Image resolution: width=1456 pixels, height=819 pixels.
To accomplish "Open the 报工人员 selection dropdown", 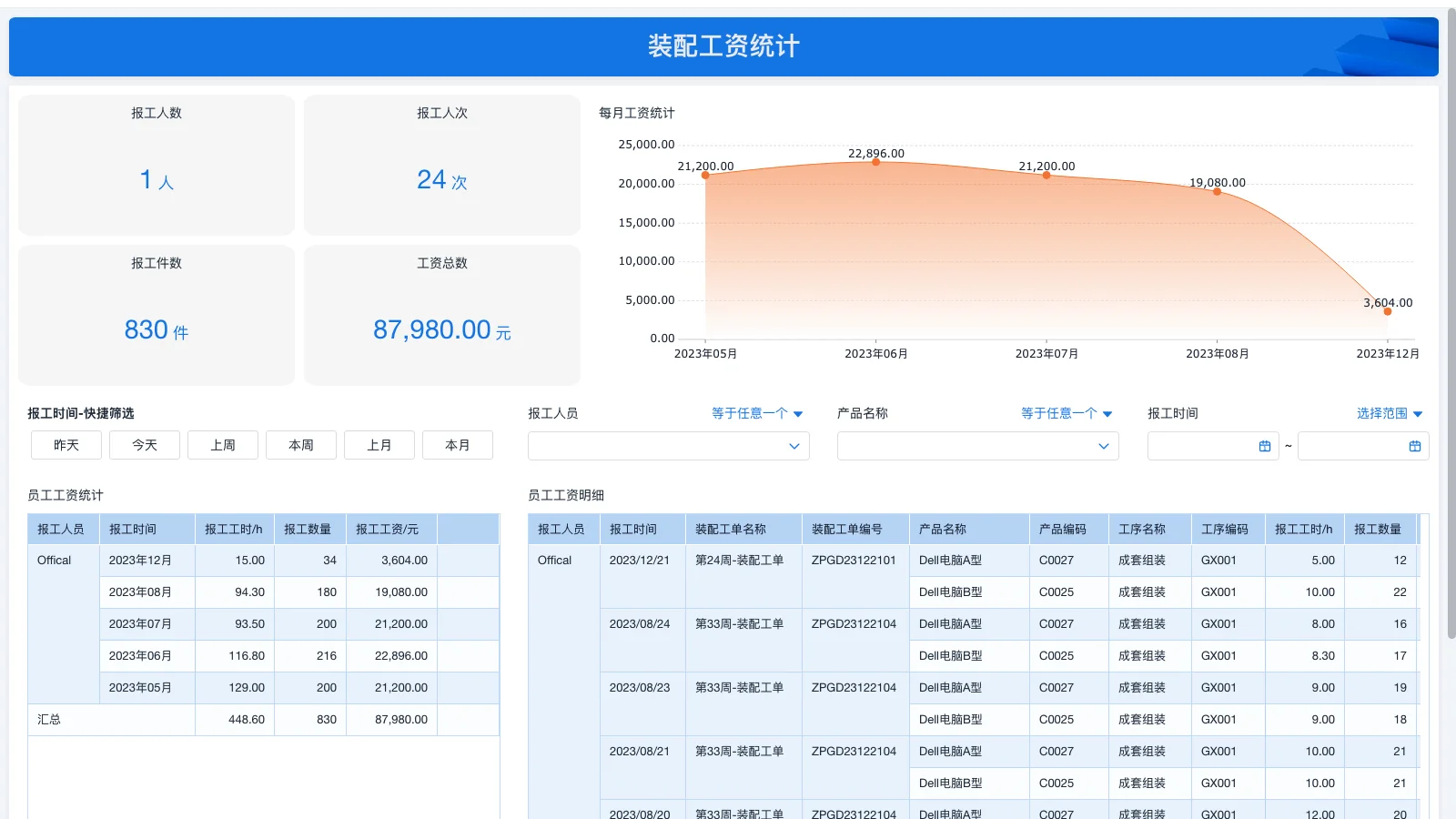I will point(668,446).
